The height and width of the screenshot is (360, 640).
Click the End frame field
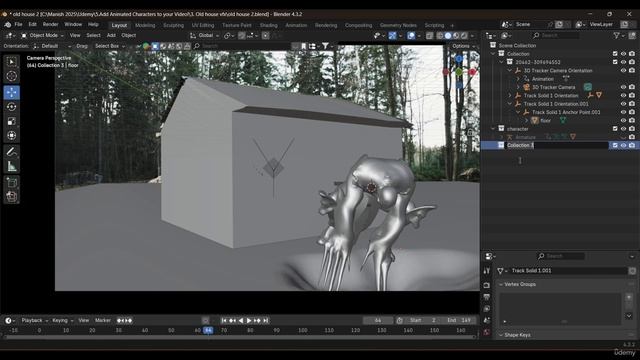[459, 320]
